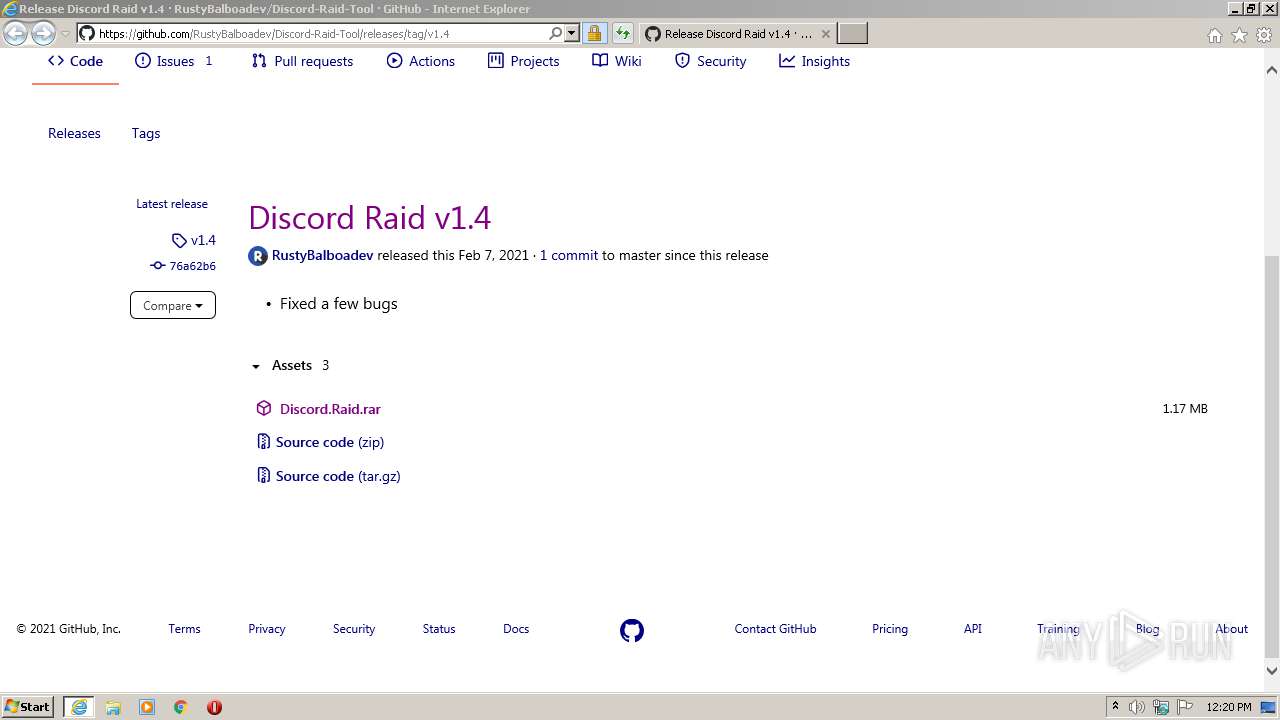1280x720 pixels.
Task: Open RustyBalboadev profile link
Action: 322,255
